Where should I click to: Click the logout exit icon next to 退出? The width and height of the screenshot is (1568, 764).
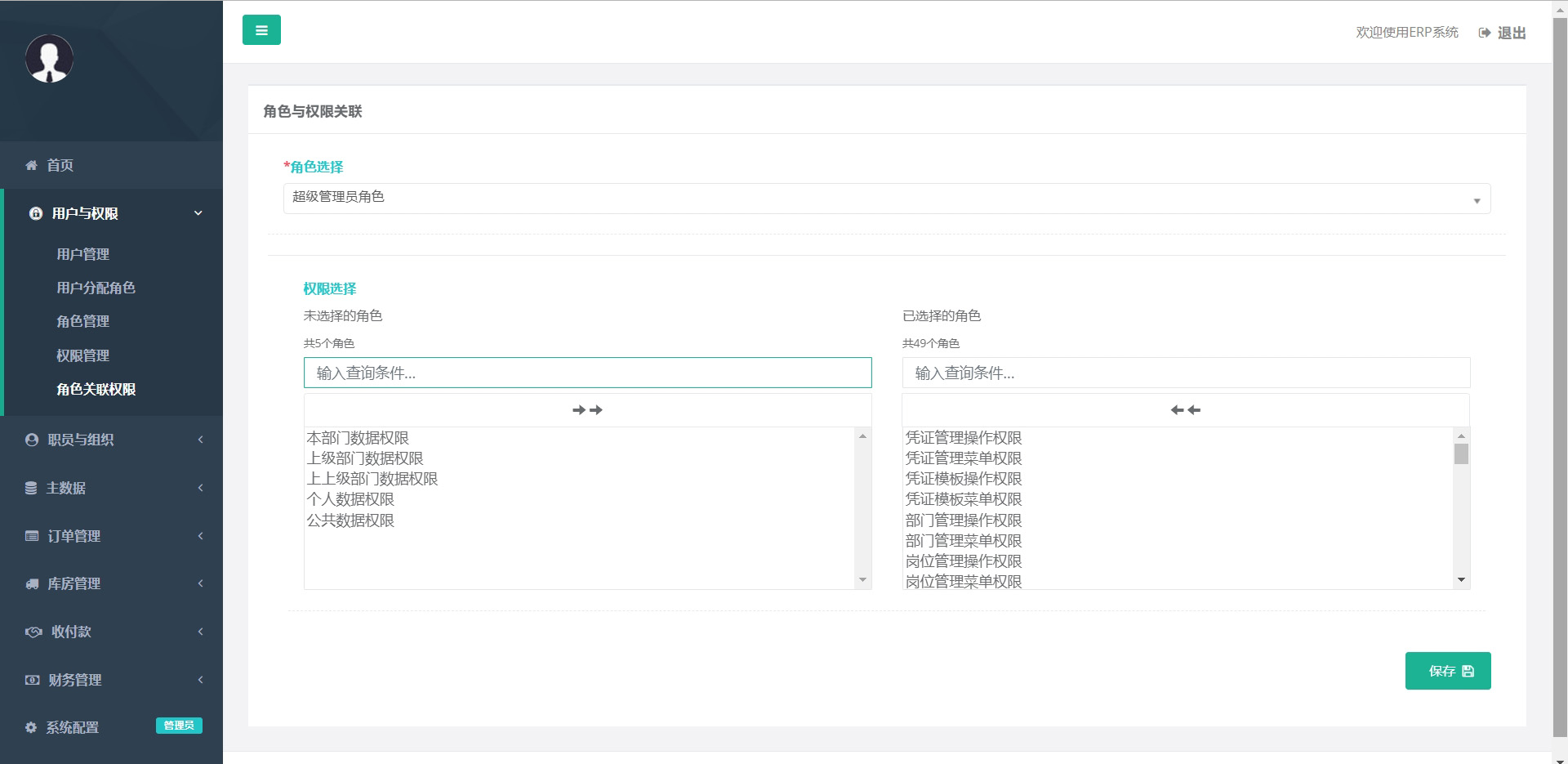pyautogui.click(x=1484, y=33)
